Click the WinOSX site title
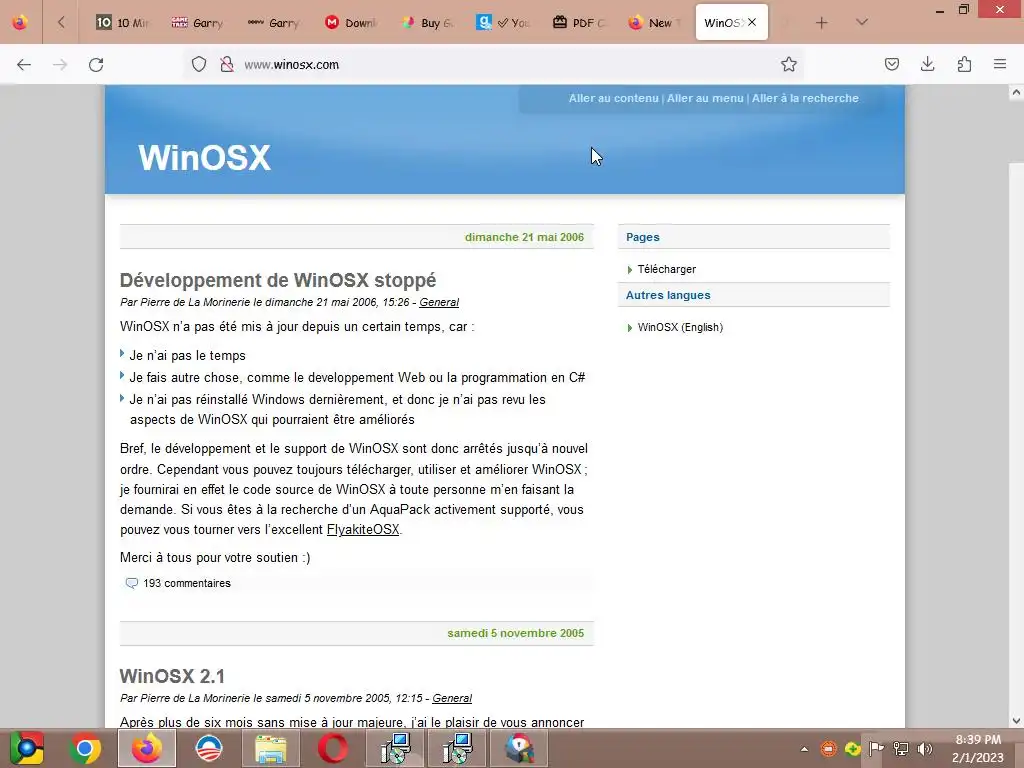This screenshot has width=1024, height=768. point(204,157)
